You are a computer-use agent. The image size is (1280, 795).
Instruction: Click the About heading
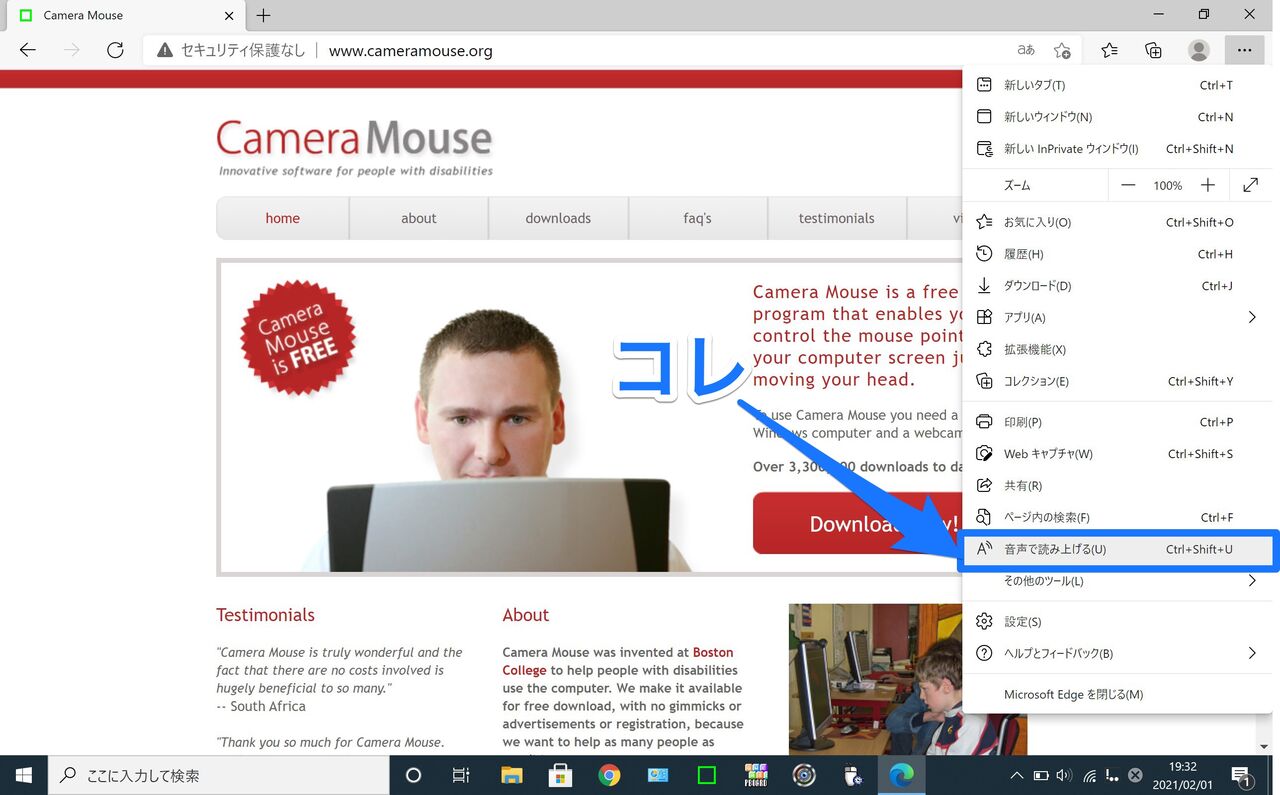point(526,615)
